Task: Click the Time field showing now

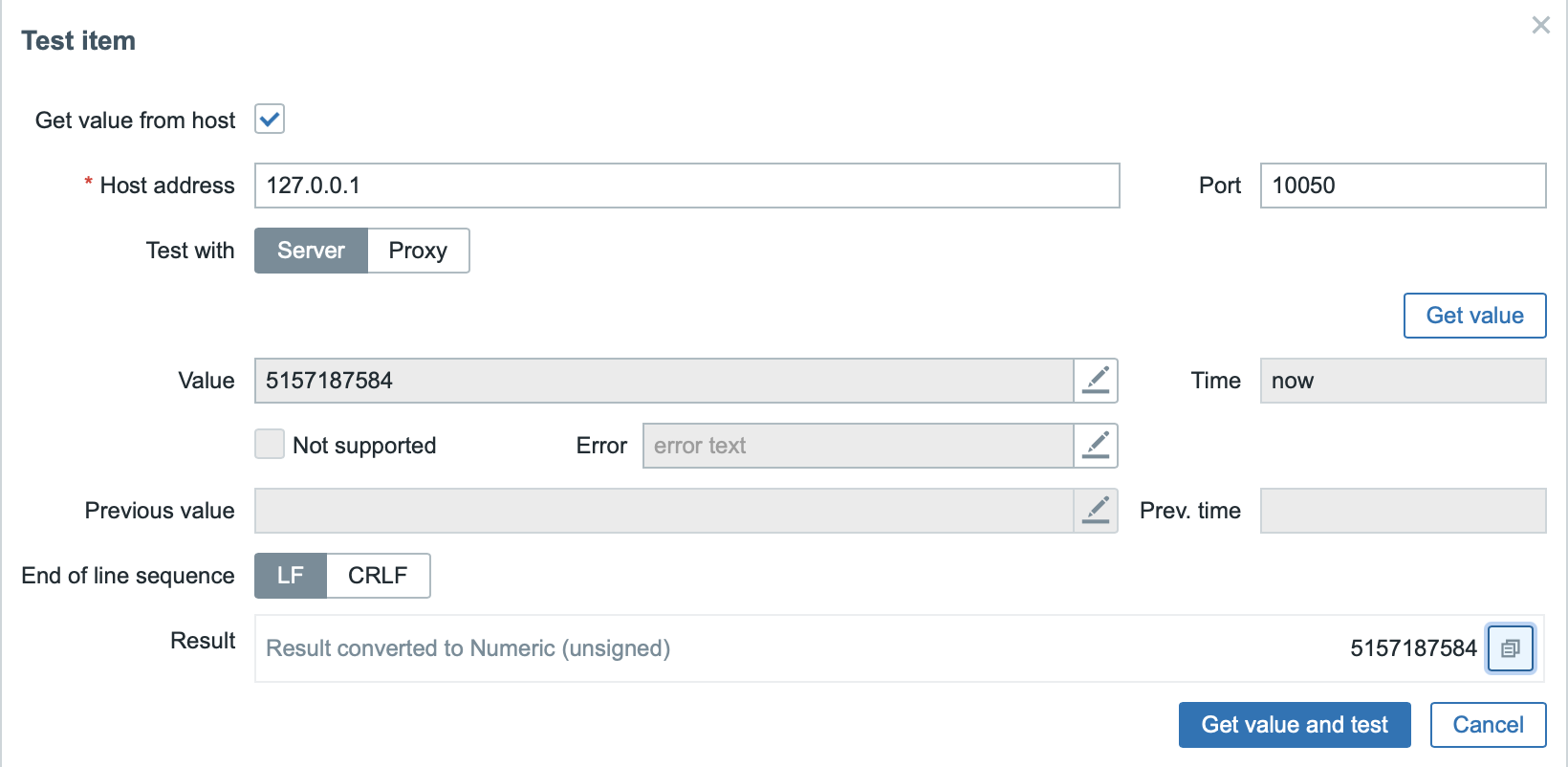Action: (x=1403, y=381)
